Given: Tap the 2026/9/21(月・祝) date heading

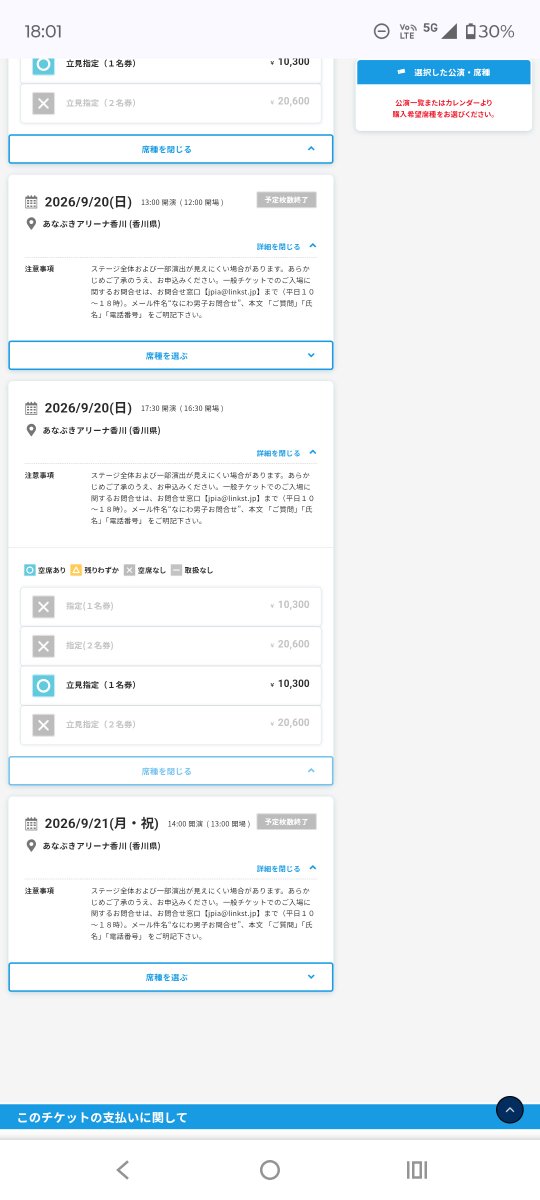Looking at the screenshot, I should 101,824.
